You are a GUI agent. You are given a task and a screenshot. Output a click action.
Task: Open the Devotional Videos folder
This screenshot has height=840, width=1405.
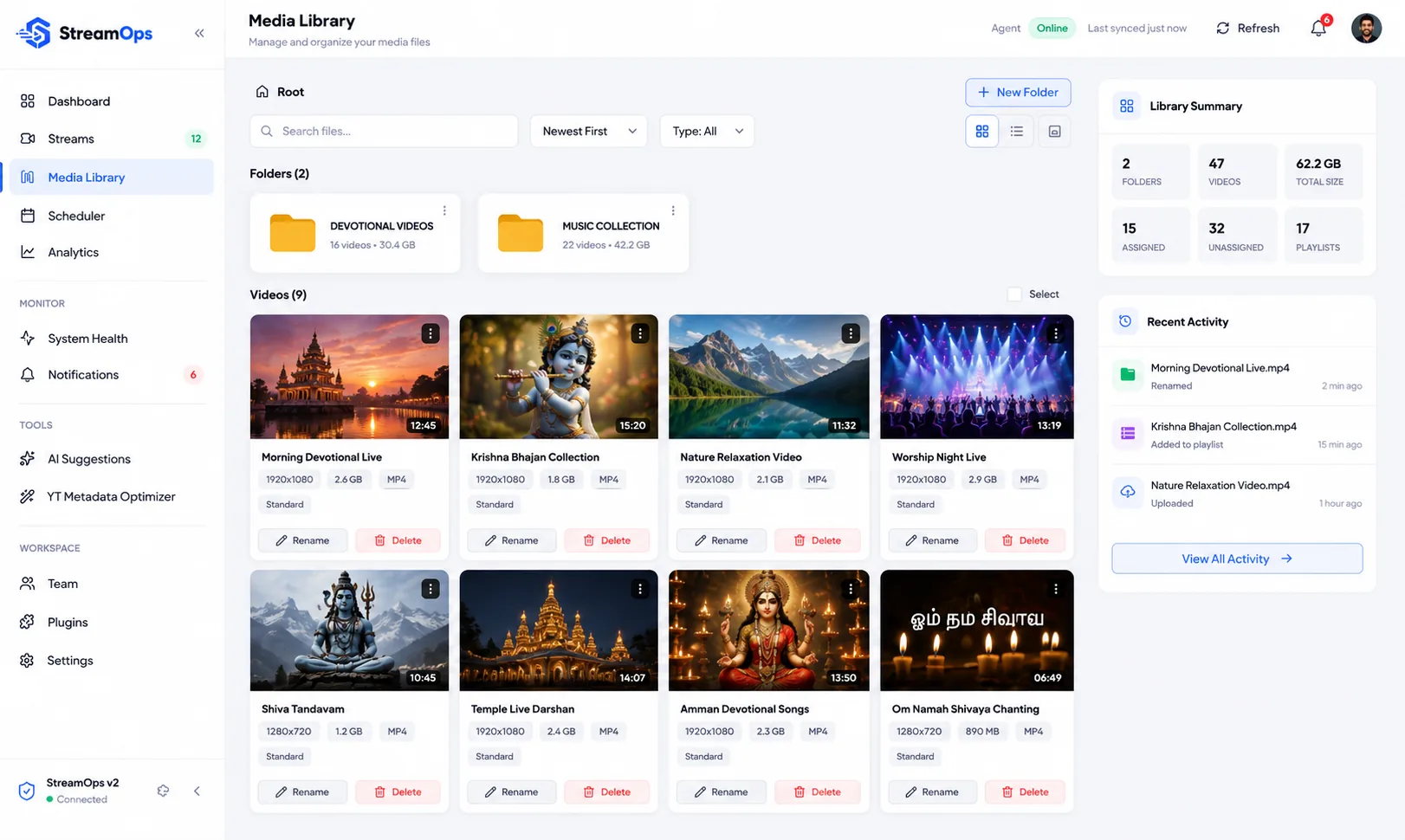(x=355, y=234)
